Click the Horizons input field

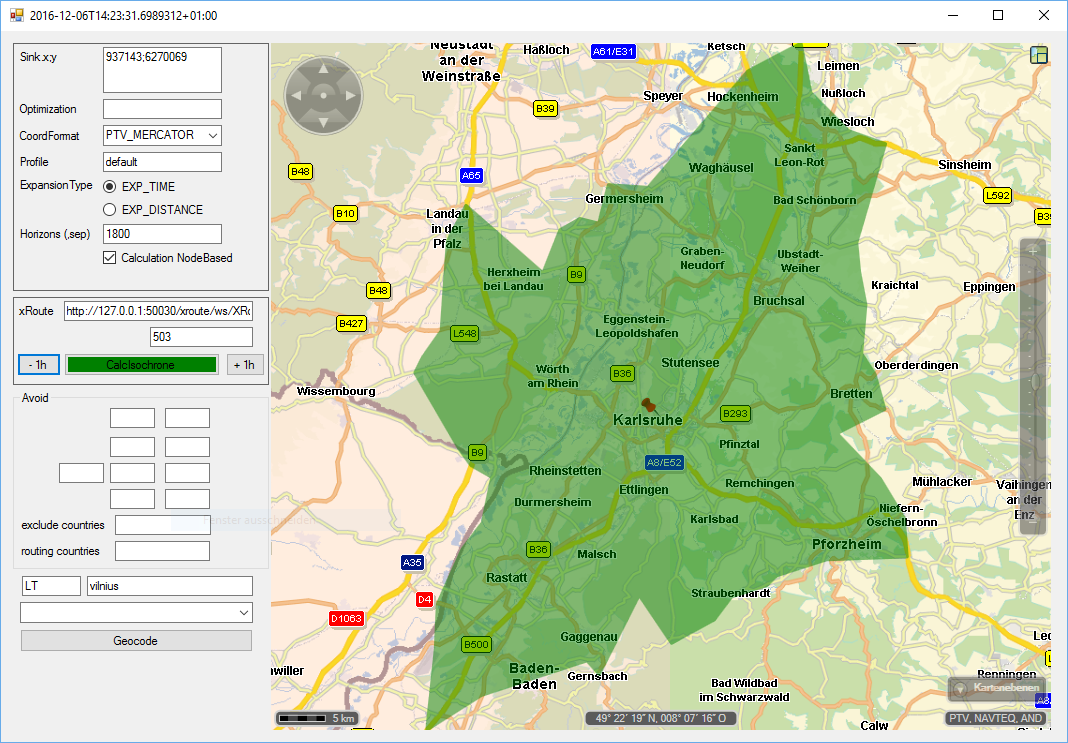(x=162, y=234)
